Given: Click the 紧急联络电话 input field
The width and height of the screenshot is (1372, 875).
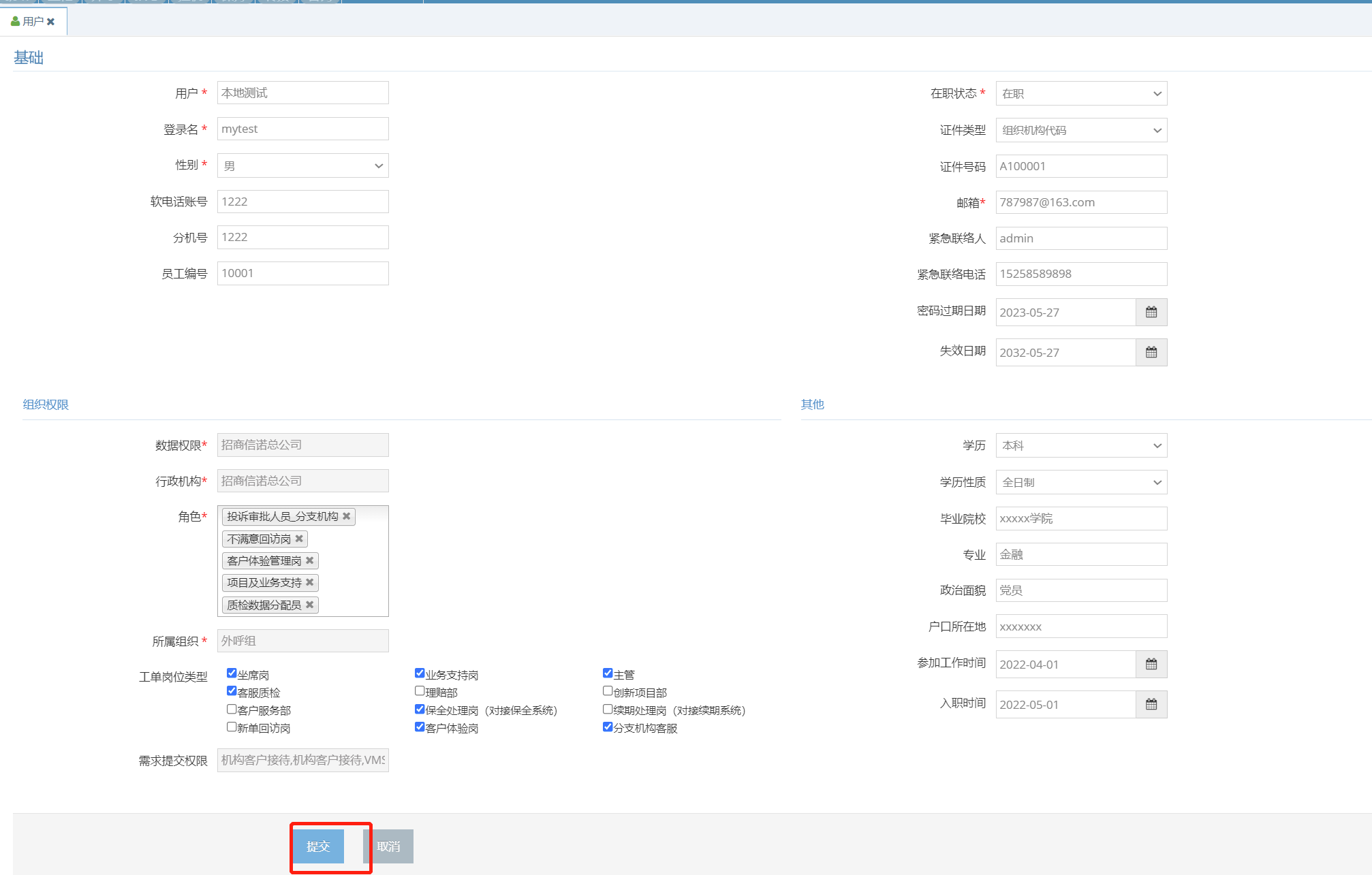Looking at the screenshot, I should tap(1081, 274).
